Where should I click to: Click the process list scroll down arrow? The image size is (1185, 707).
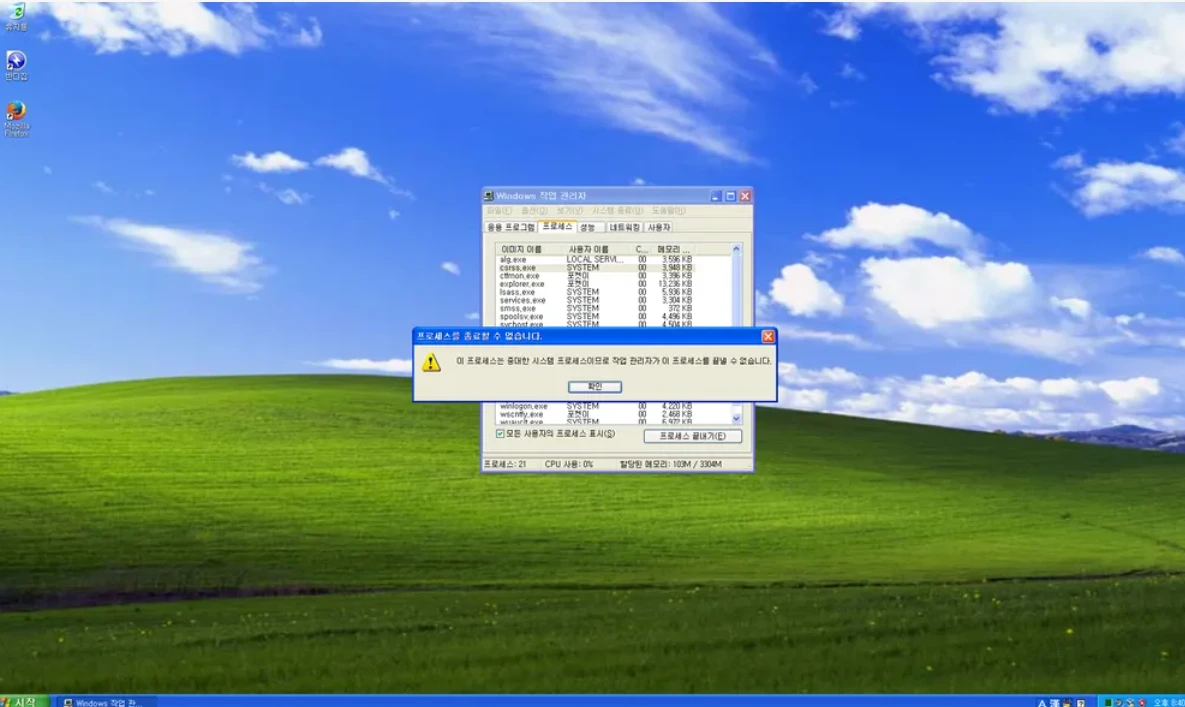[736, 418]
